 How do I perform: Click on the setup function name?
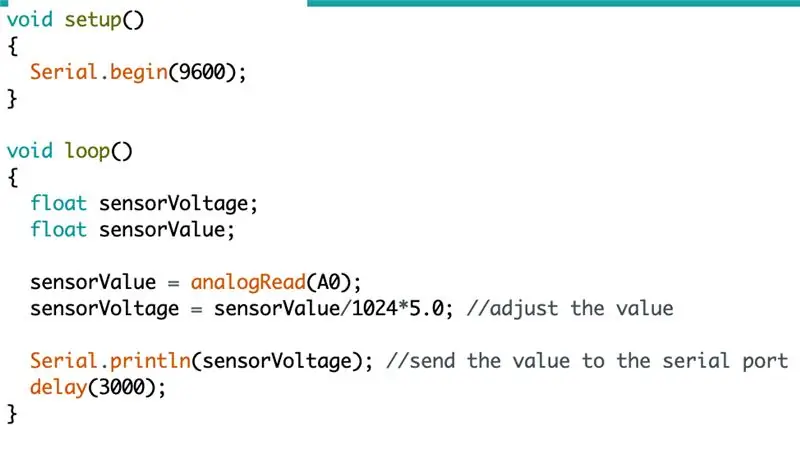[93, 20]
